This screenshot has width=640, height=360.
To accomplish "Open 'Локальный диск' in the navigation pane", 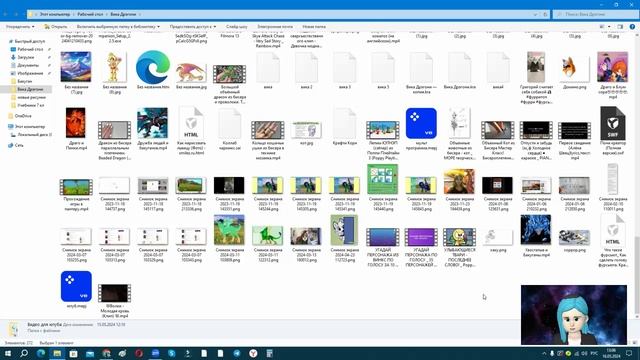I will click(33, 135).
